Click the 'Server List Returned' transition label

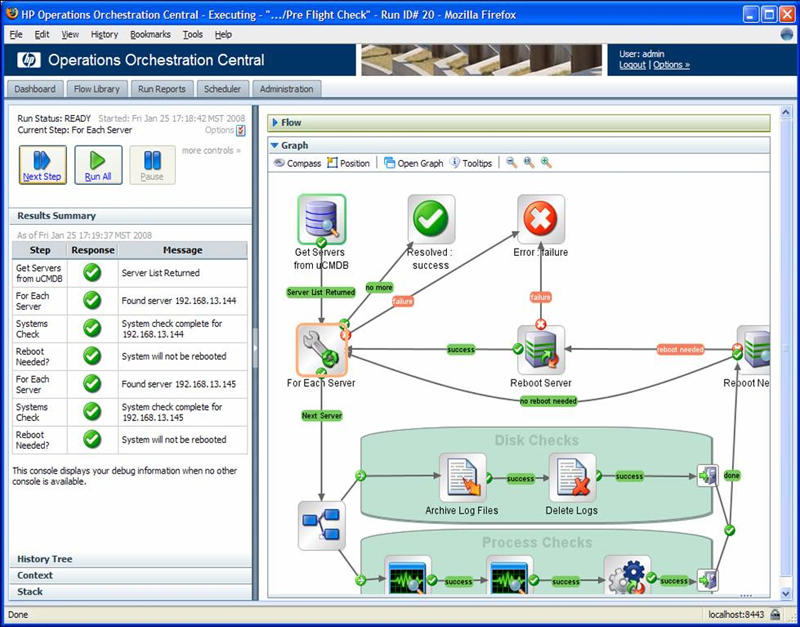coord(321,292)
